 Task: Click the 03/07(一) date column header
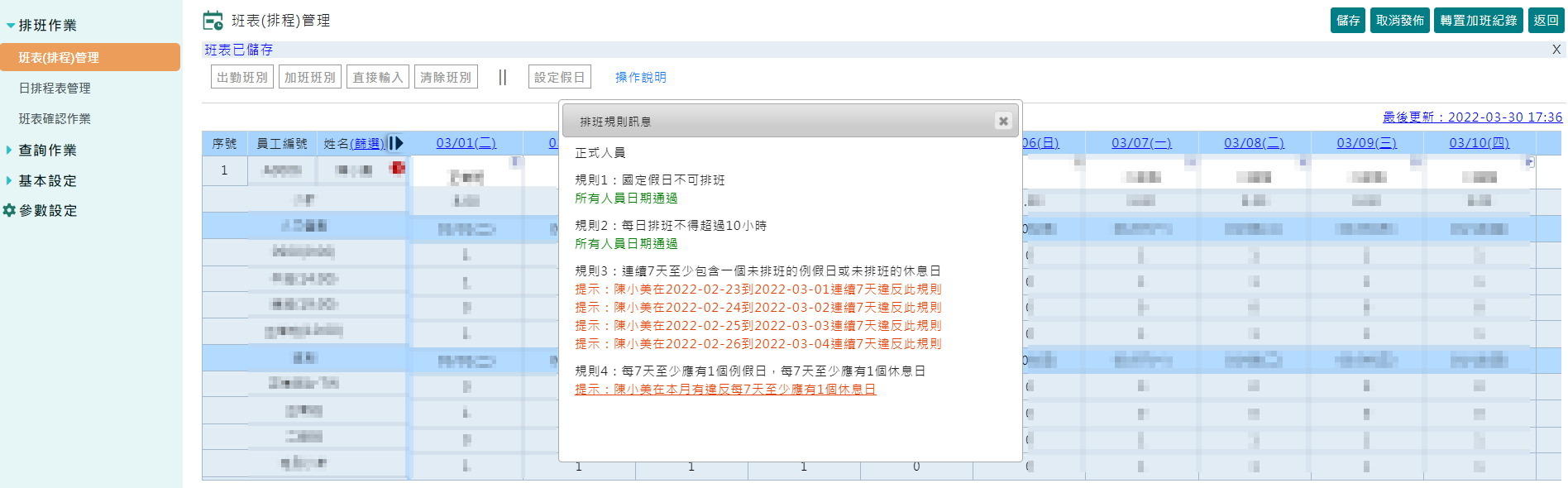(1141, 143)
